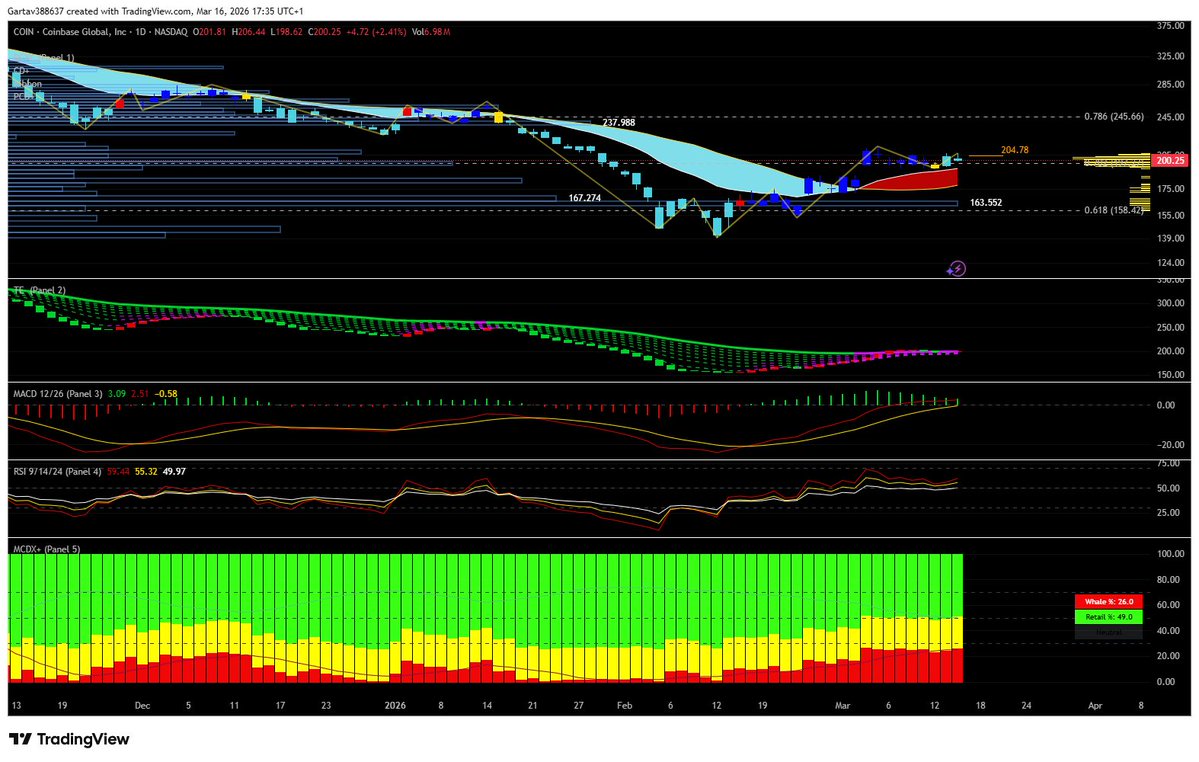Click the 13 date label on time axis
This screenshot has height=762, width=1199.
click(x=17, y=705)
